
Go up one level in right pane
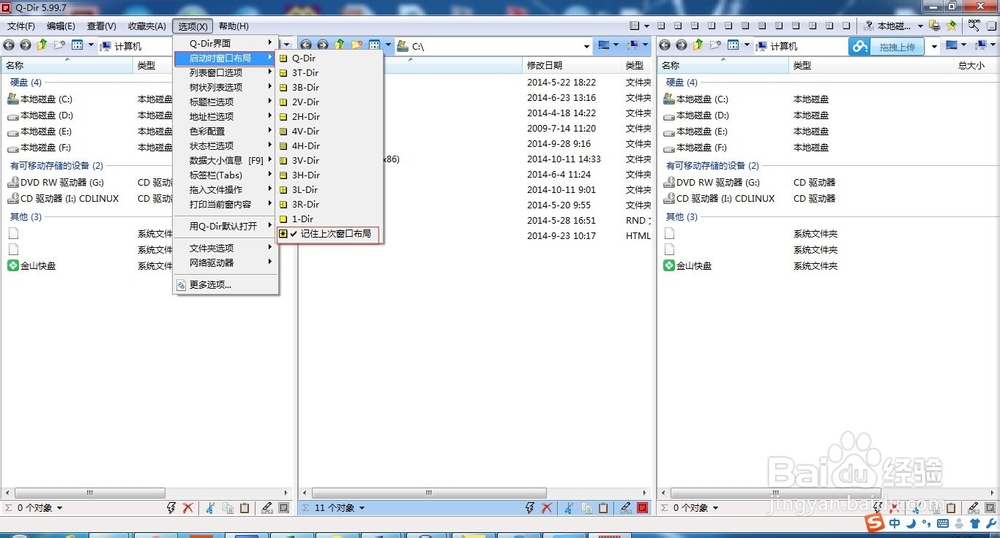pyautogui.click(x=698, y=45)
